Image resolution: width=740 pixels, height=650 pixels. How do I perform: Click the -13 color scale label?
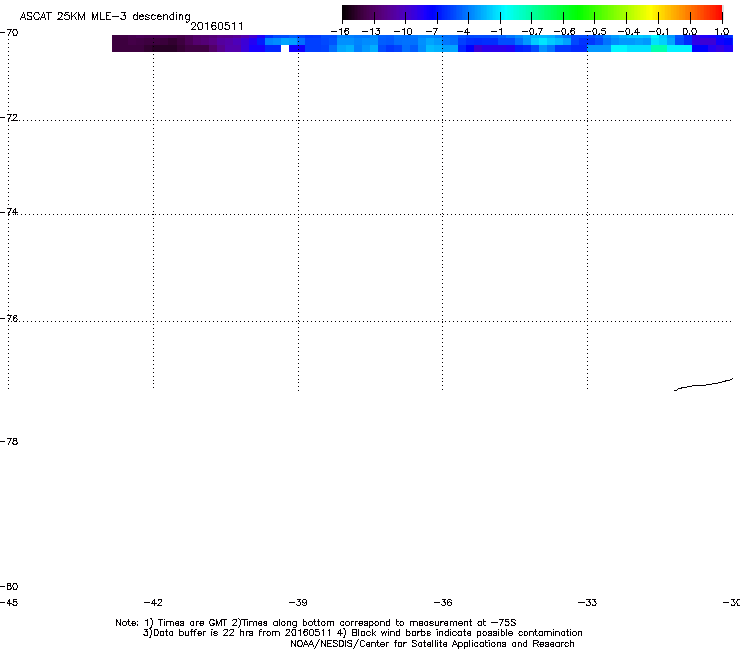371,32
